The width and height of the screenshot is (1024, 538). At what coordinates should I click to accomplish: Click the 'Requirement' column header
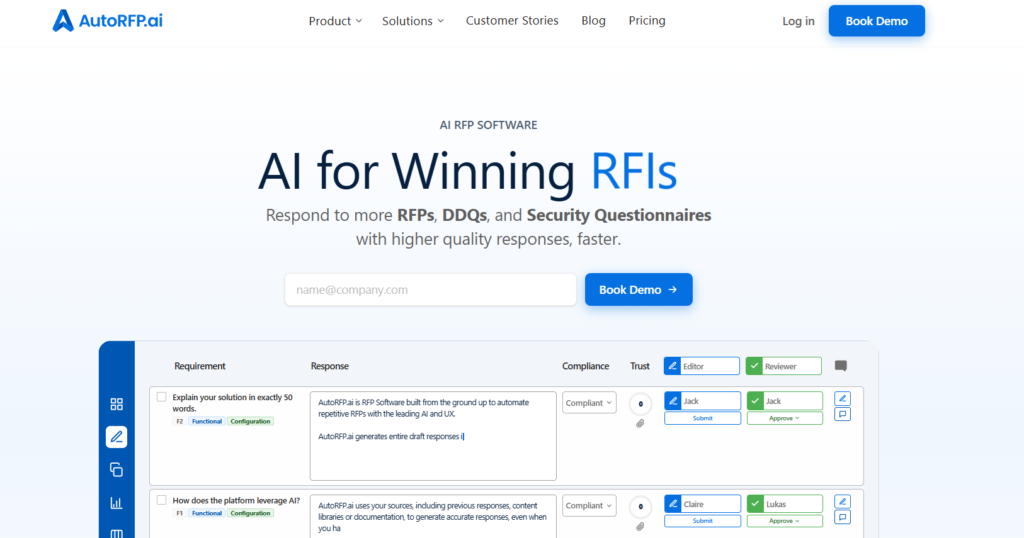coord(200,366)
